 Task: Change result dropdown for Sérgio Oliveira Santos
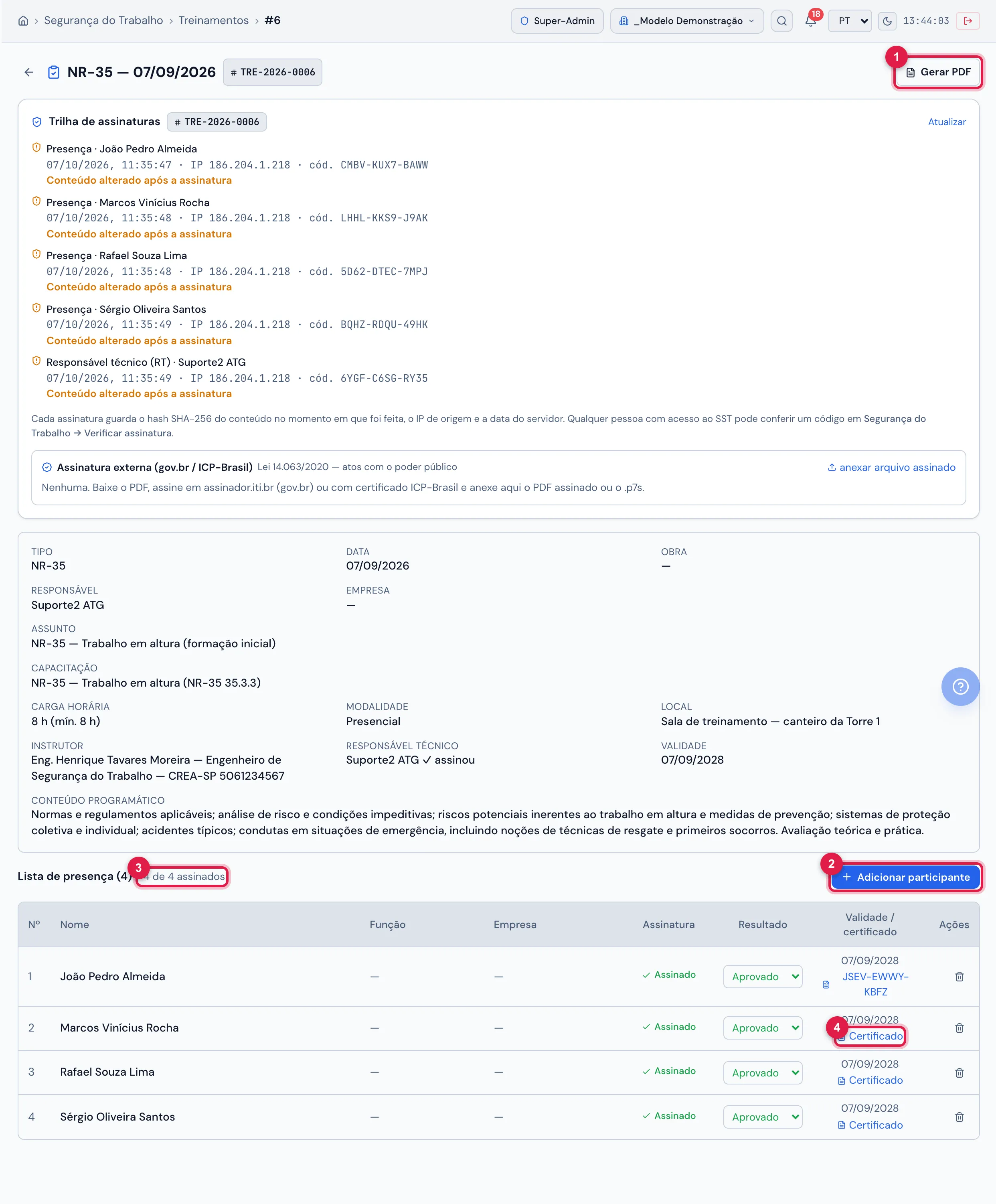pyautogui.click(x=763, y=1117)
